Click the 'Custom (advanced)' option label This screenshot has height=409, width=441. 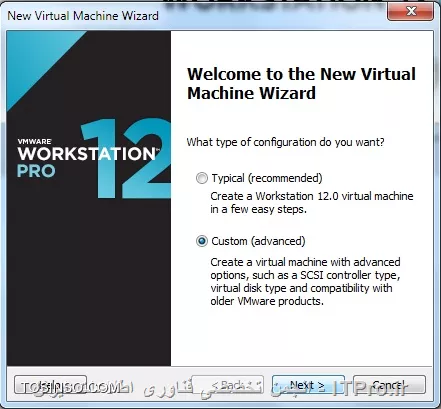(258, 241)
